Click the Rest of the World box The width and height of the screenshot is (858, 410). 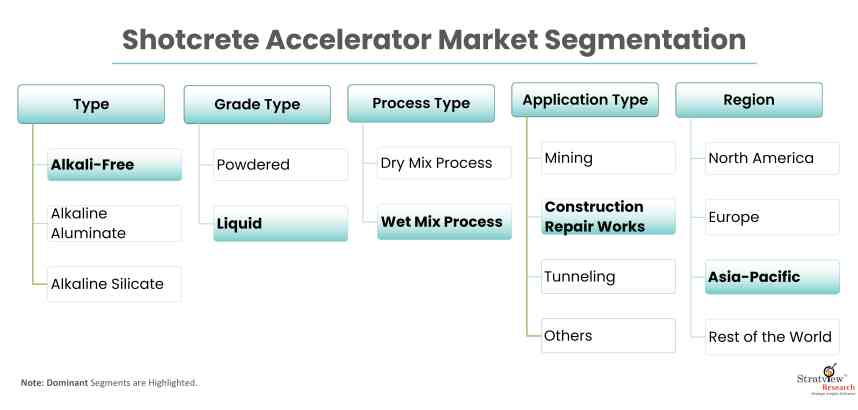(x=772, y=335)
